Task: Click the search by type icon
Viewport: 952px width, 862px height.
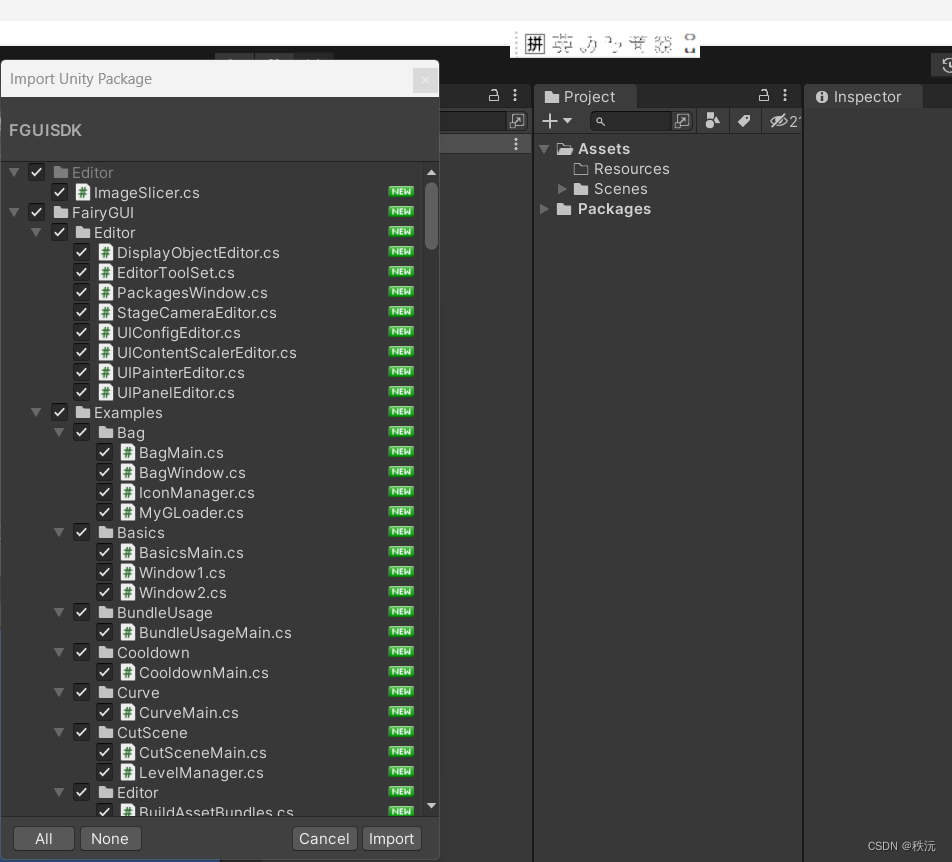Action: click(x=712, y=121)
